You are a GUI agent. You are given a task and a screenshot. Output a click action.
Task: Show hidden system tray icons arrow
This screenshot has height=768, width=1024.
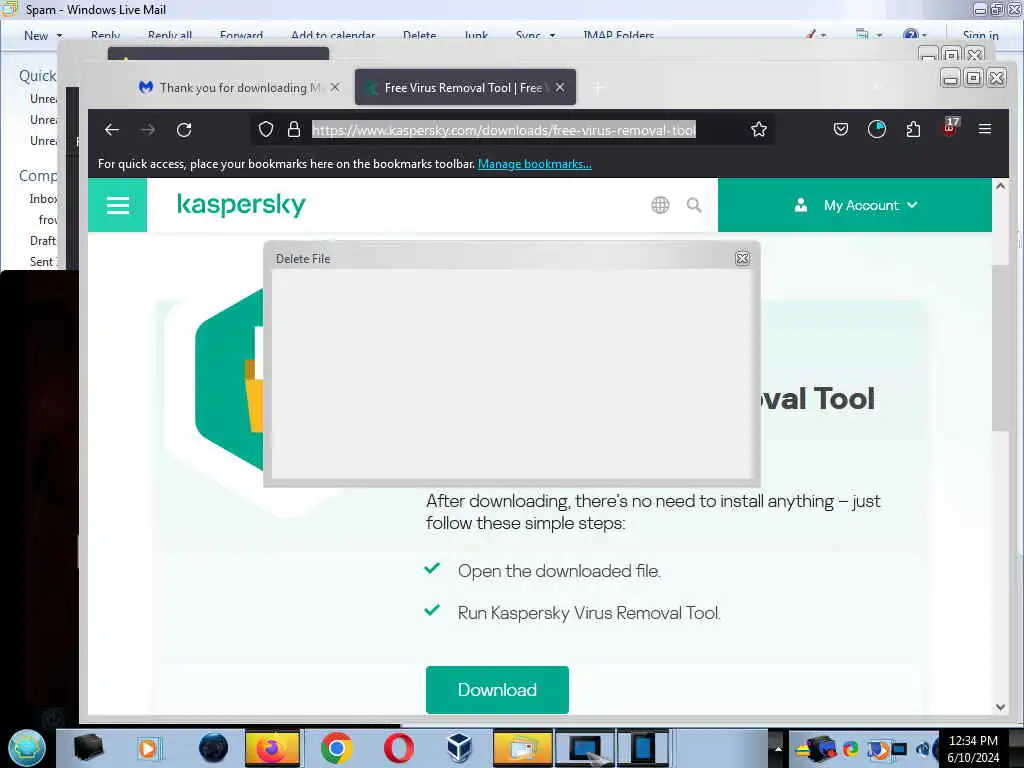coord(777,748)
